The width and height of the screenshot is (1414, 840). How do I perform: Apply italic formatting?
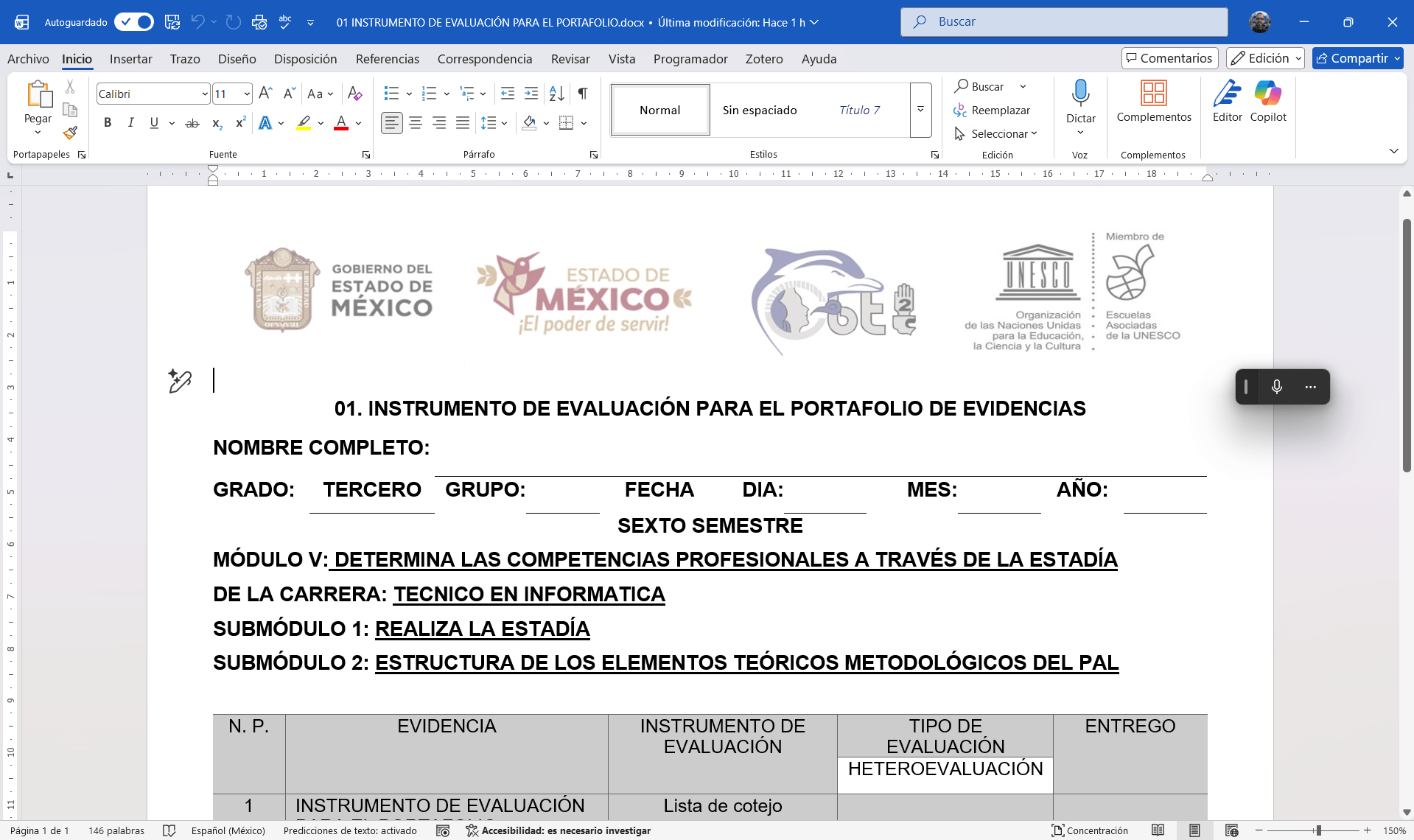[130, 123]
